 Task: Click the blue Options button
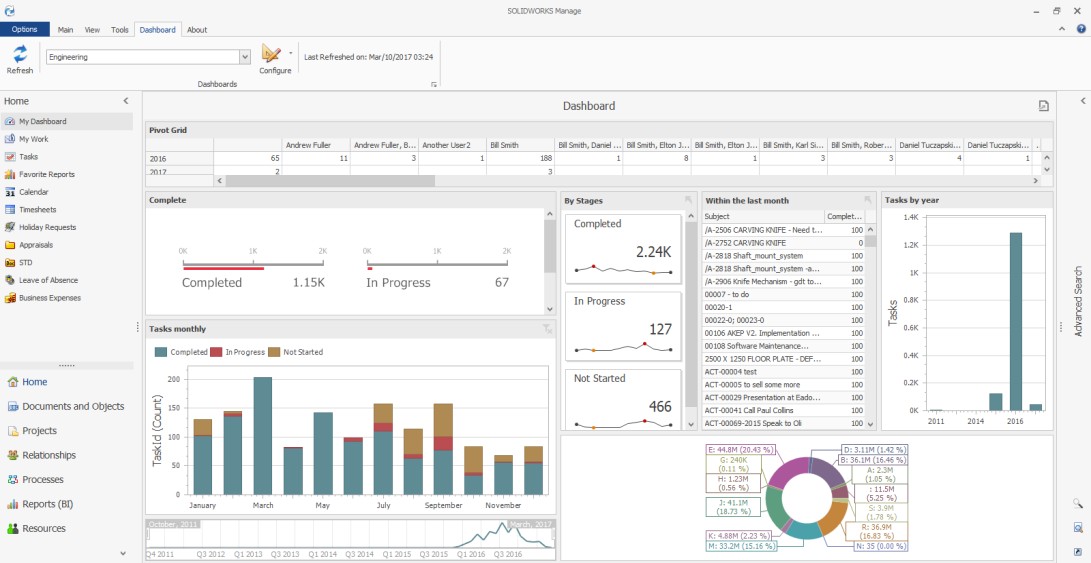pos(25,30)
